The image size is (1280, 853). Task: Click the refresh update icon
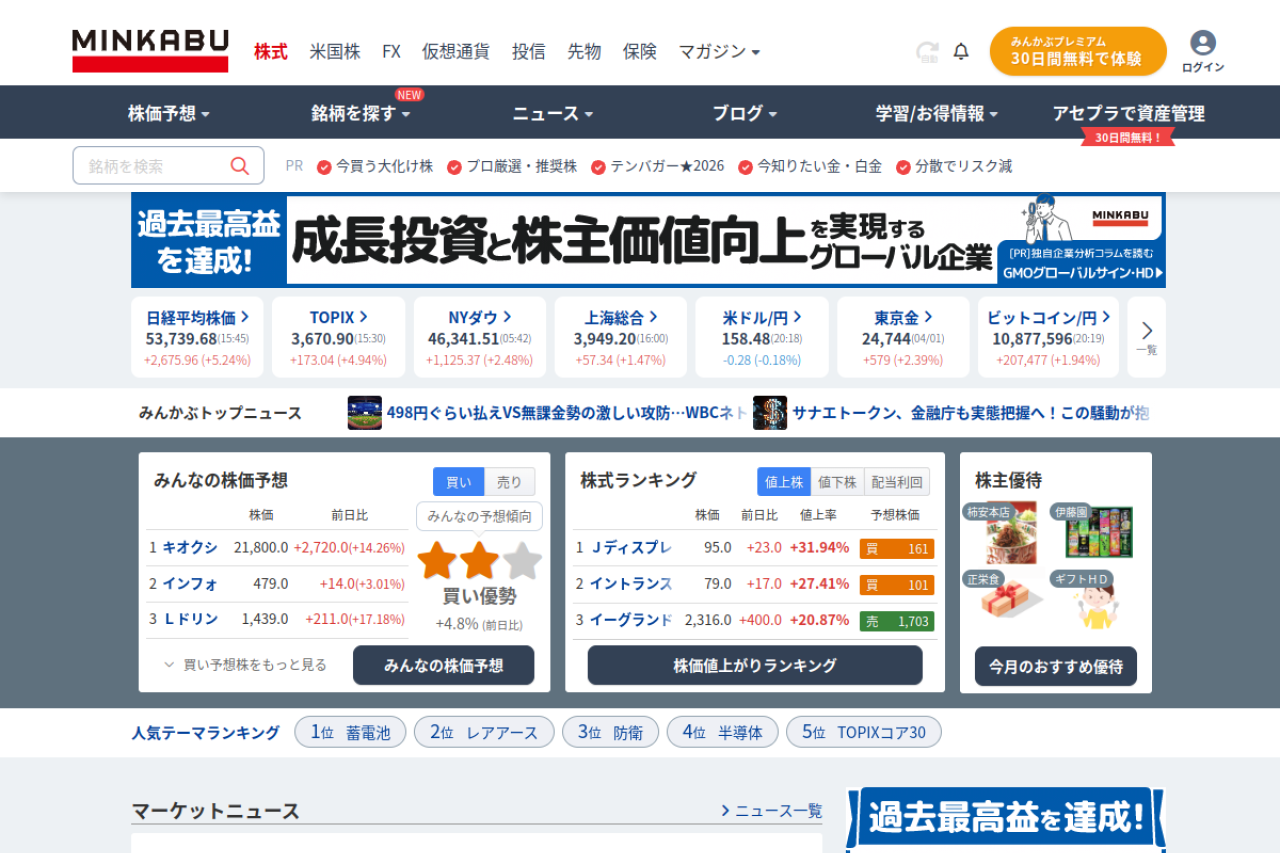point(927,52)
